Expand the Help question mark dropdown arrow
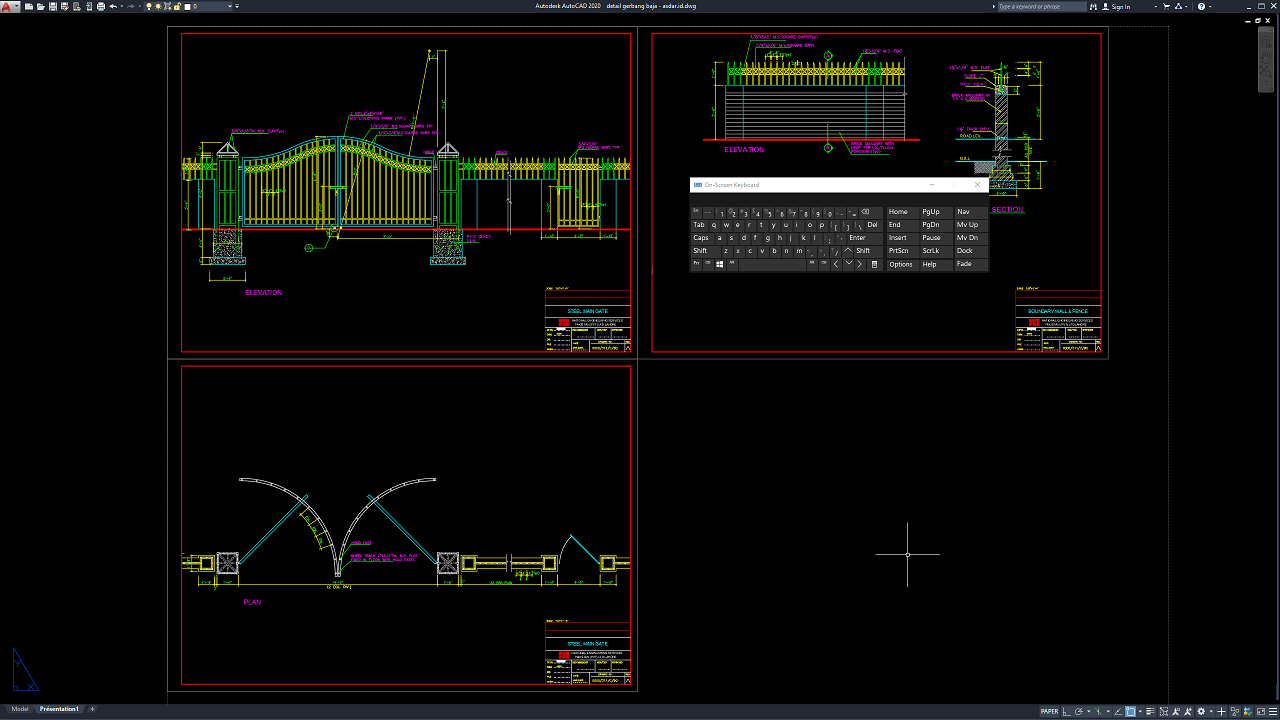 click(x=1210, y=6)
